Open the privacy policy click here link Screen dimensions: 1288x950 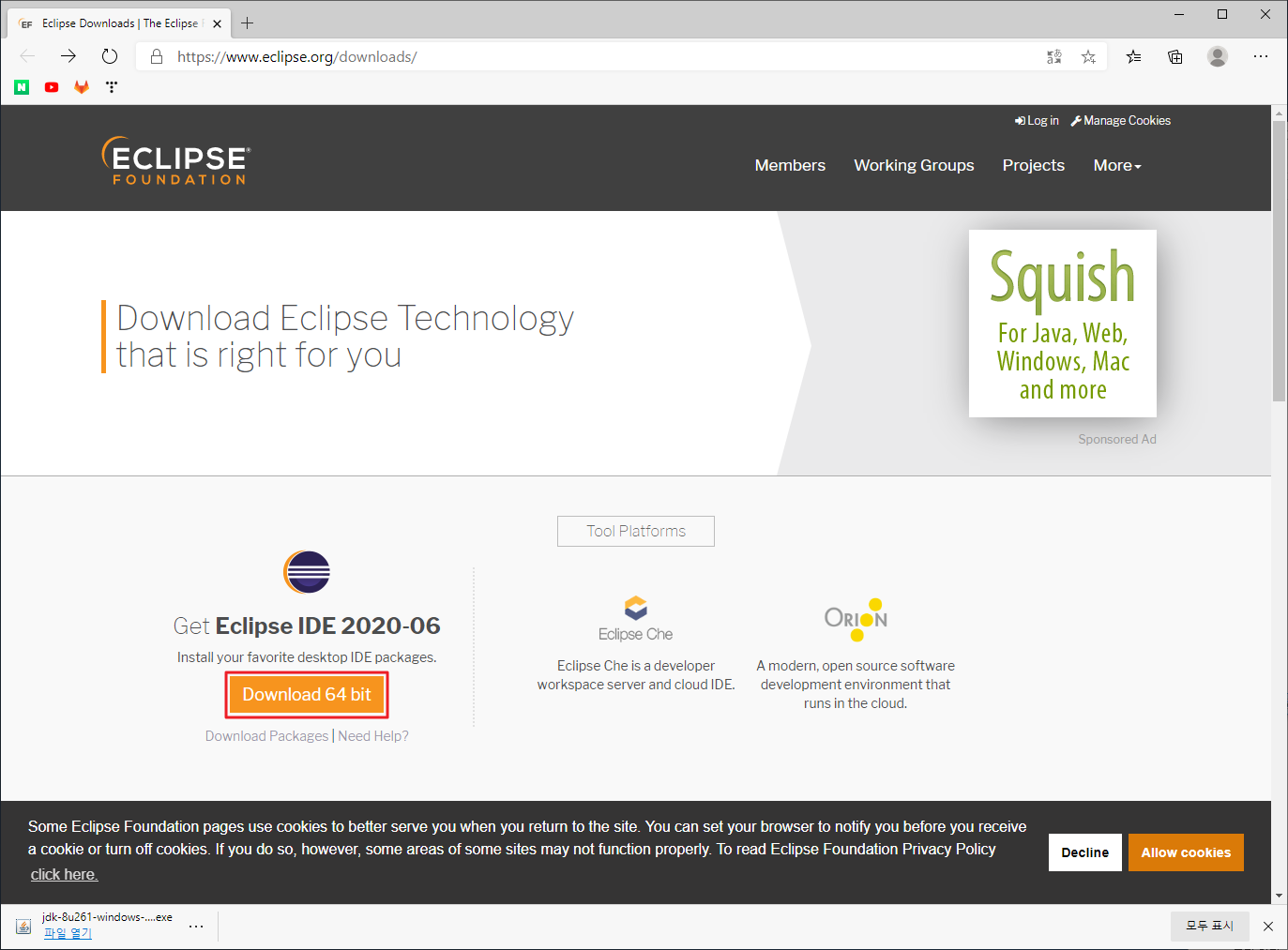pyautogui.click(x=64, y=874)
